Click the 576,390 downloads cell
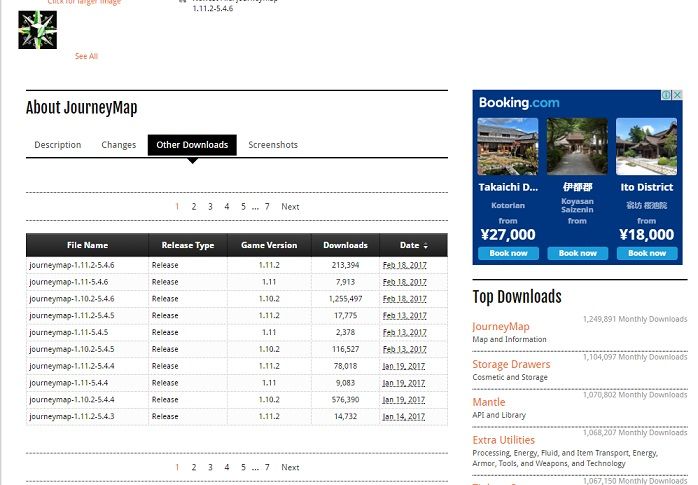Screen dimensions: 698x485 click(345, 400)
